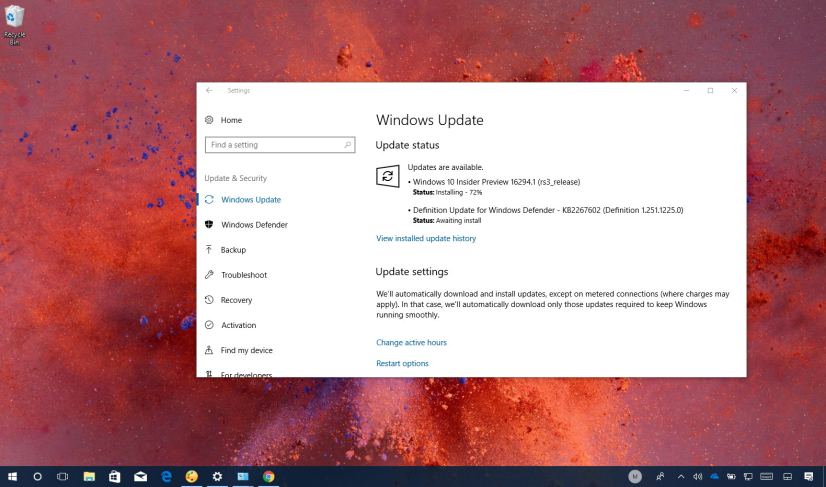Open Action Center notifications icon
Viewport: 826px width, 487px height.
click(809, 476)
